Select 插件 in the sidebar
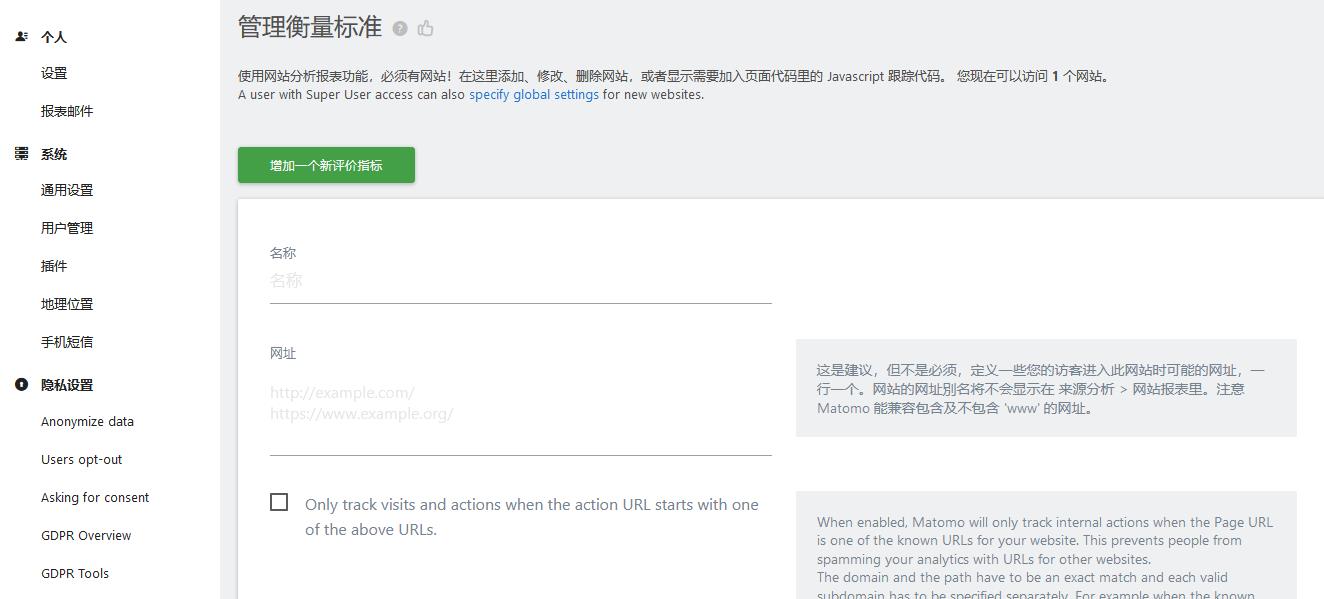The height and width of the screenshot is (599, 1324). pyautogui.click(x=54, y=265)
